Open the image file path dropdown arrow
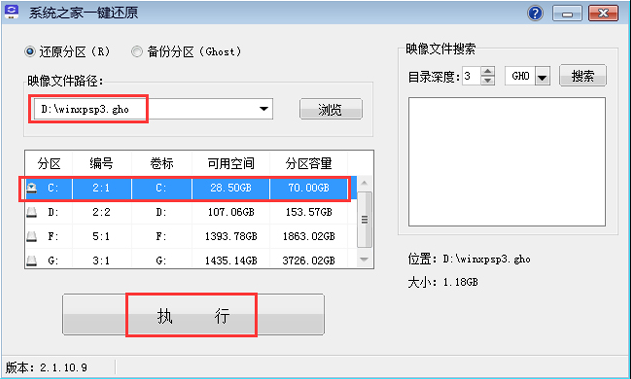The height and width of the screenshot is (379, 631). (x=264, y=109)
